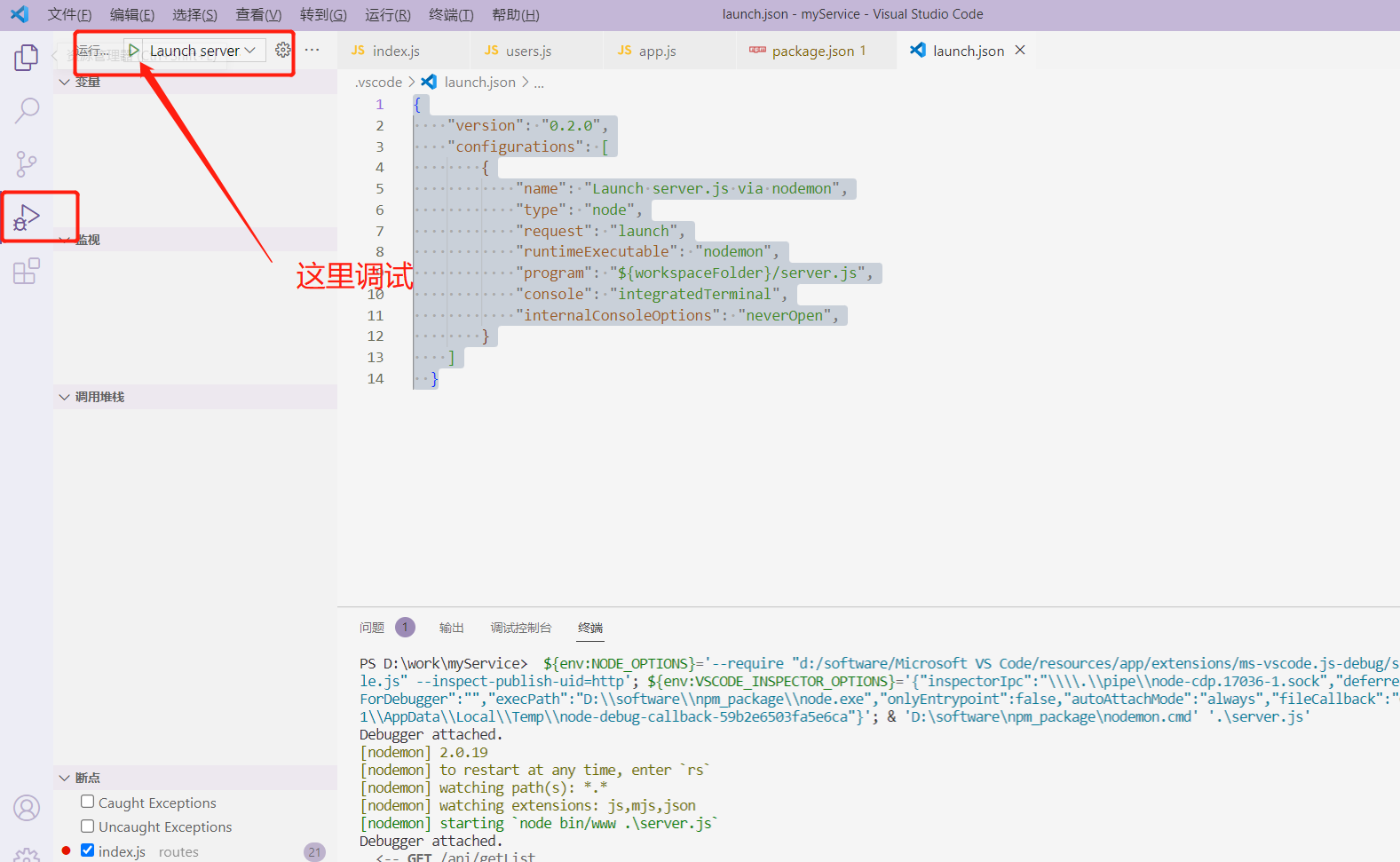Click the breadcrumb ellipsis after launch.json

pyautogui.click(x=539, y=83)
